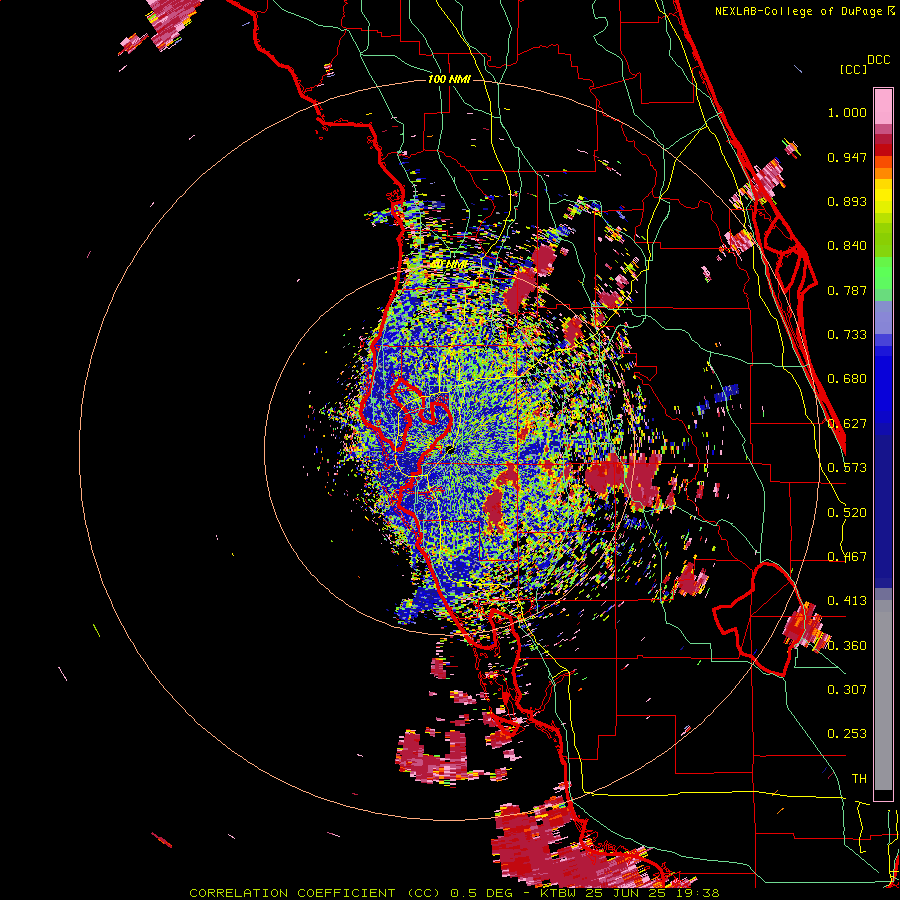
Task: Pick the gray segment of the color bar
Action: pos(883,695)
